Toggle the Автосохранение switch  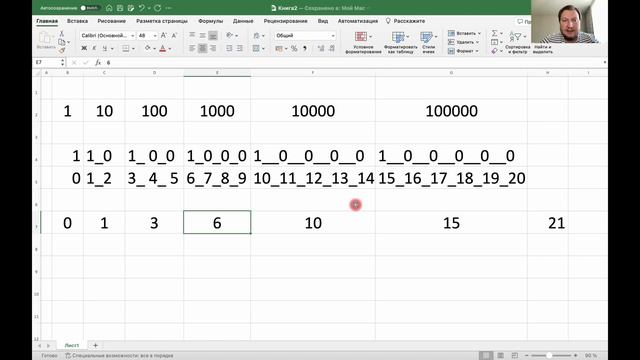pos(90,8)
